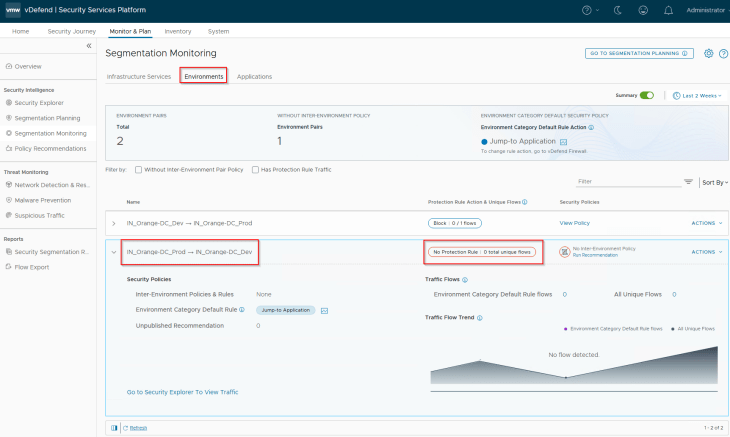
Task: Click the notifications bell icon
Action: coord(669,10)
